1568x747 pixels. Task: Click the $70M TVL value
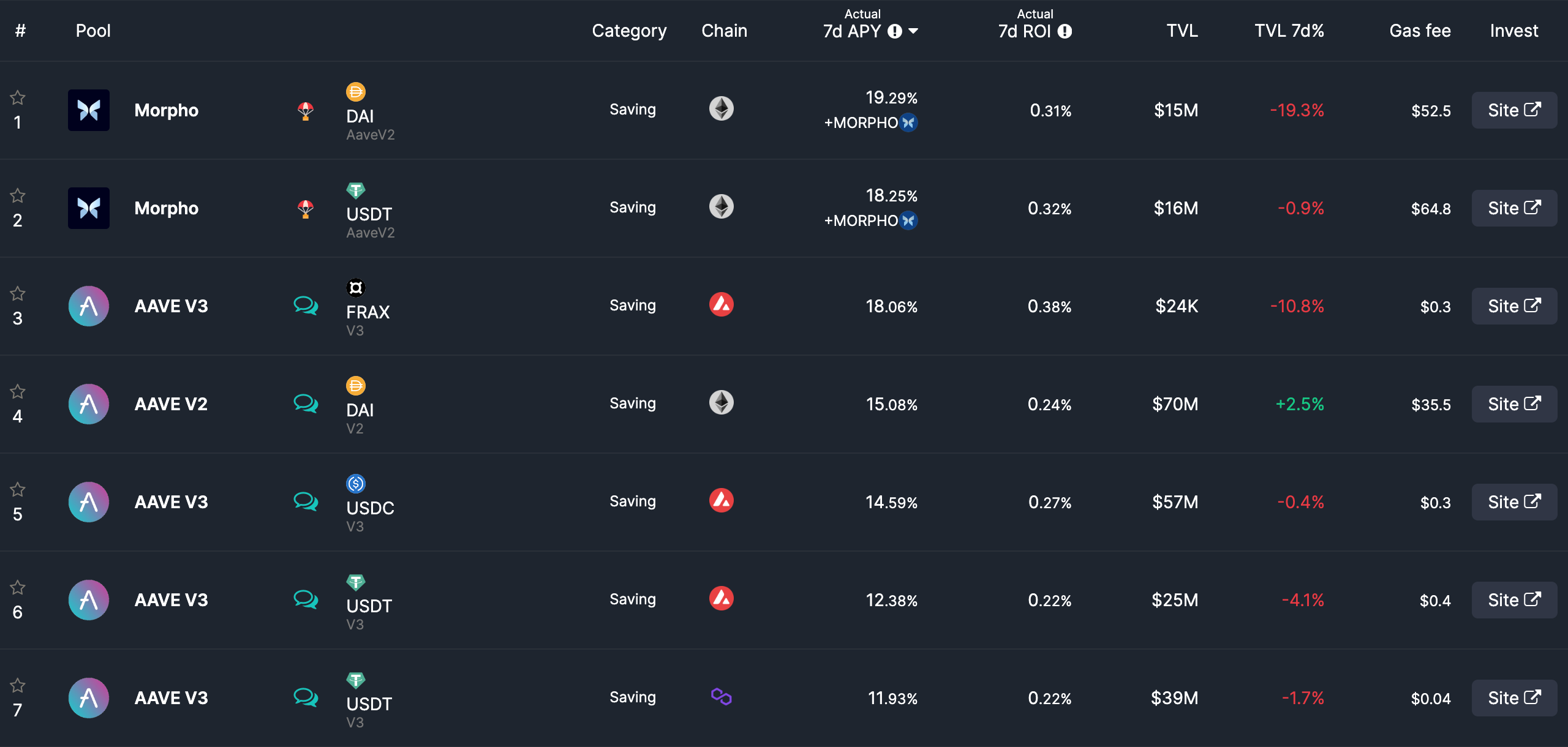tap(1175, 404)
